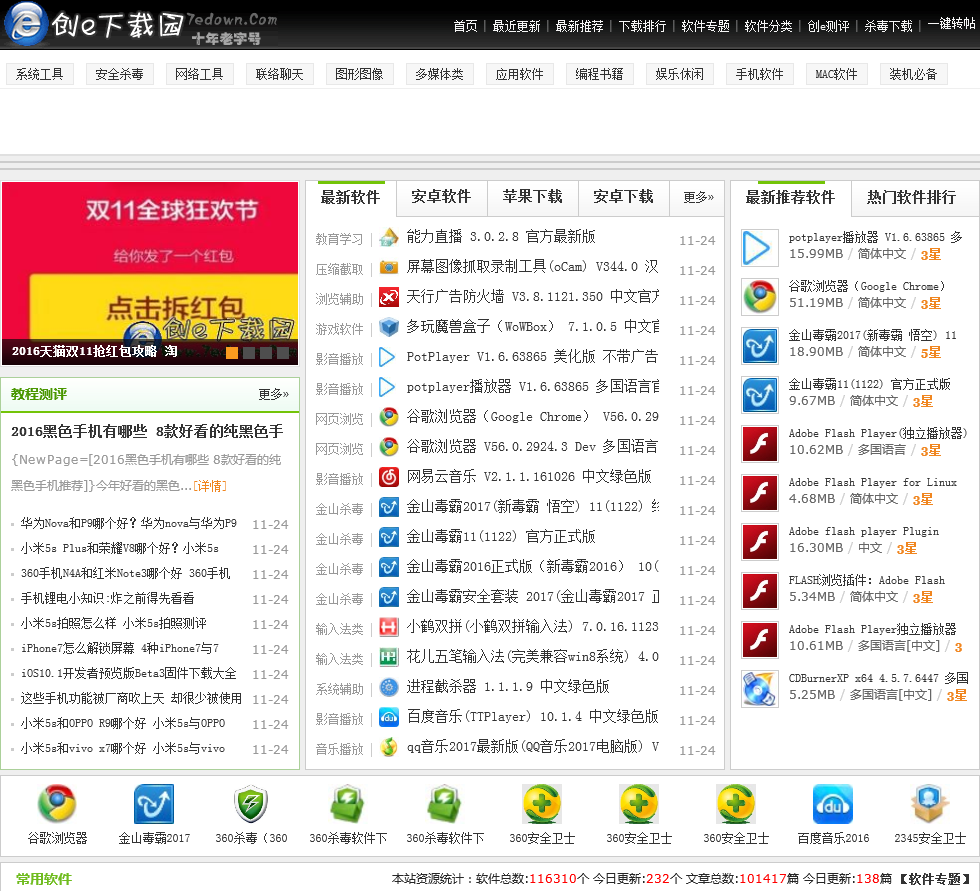Viewport: 980px width, 891px height.
Task: Open 一键转帖 in top navigation
Action: click(x=951, y=24)
